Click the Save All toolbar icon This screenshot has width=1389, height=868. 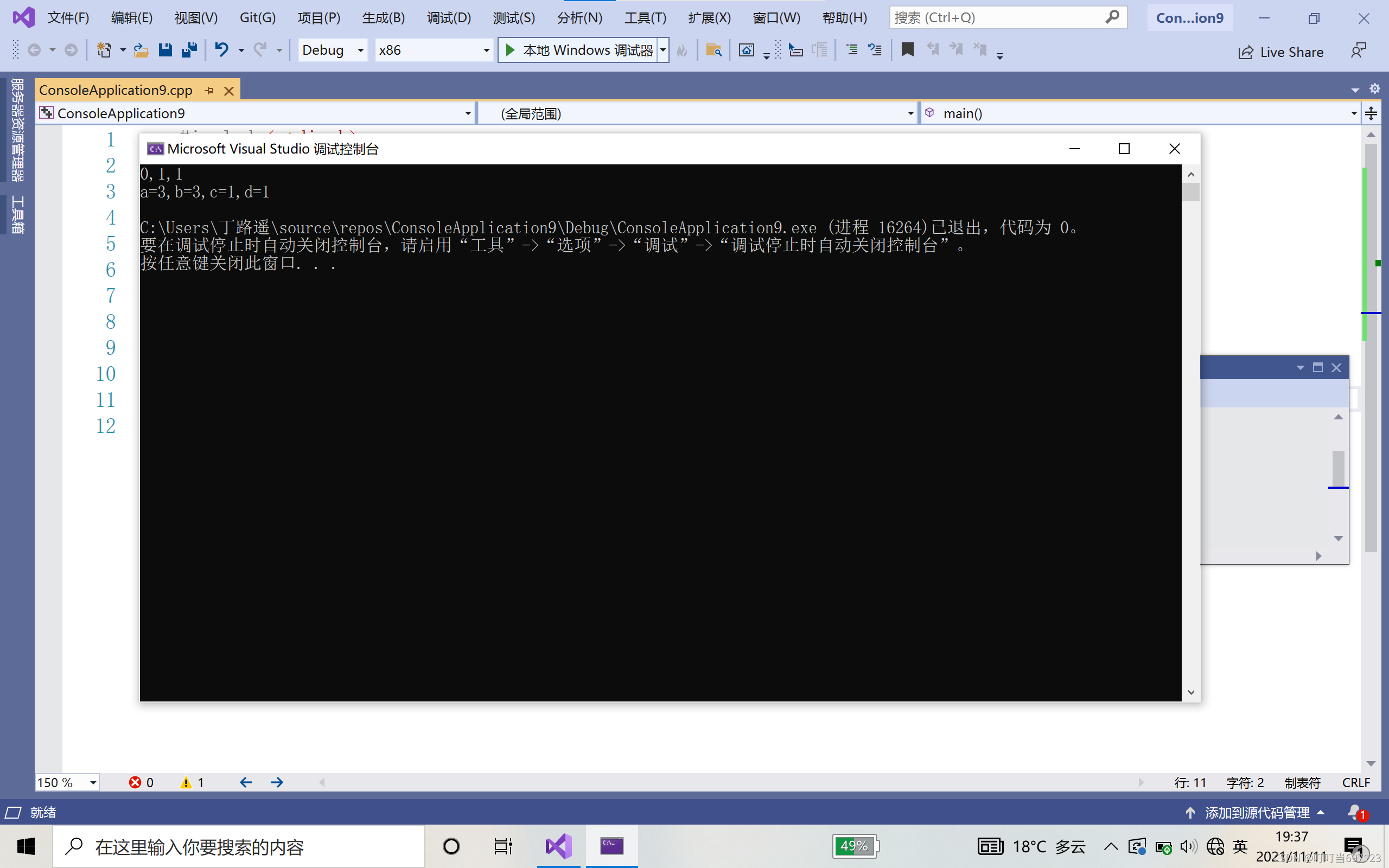coord(189,50)
